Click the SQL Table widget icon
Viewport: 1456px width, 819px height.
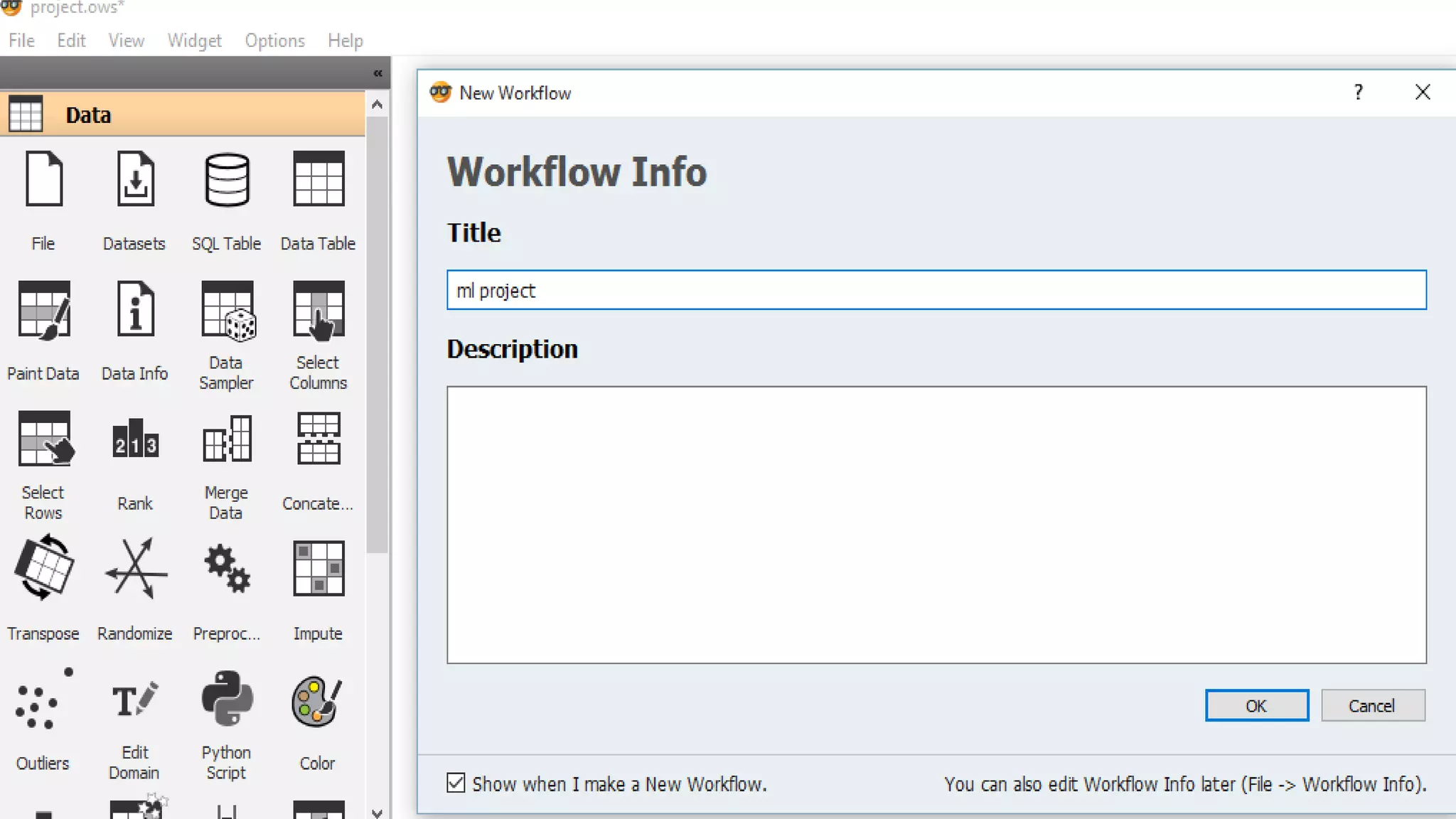(x=226, y=181)
